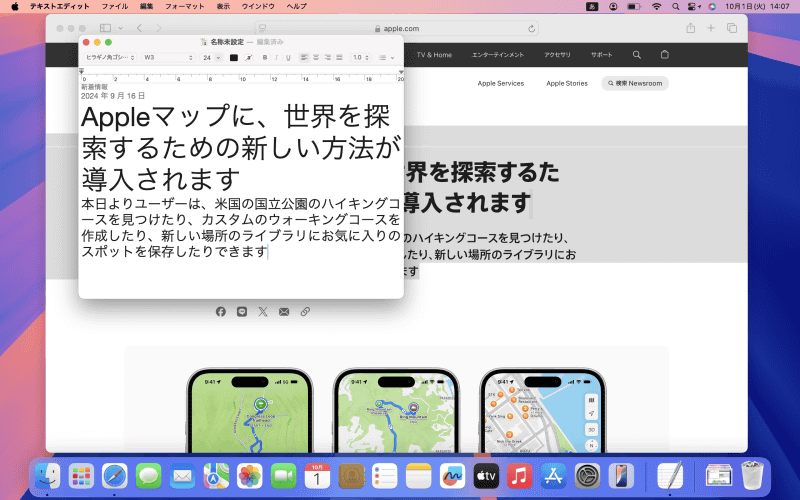Click the right margin marker on the ruler
Screen dimensions: 800x500
pos(401,72)
